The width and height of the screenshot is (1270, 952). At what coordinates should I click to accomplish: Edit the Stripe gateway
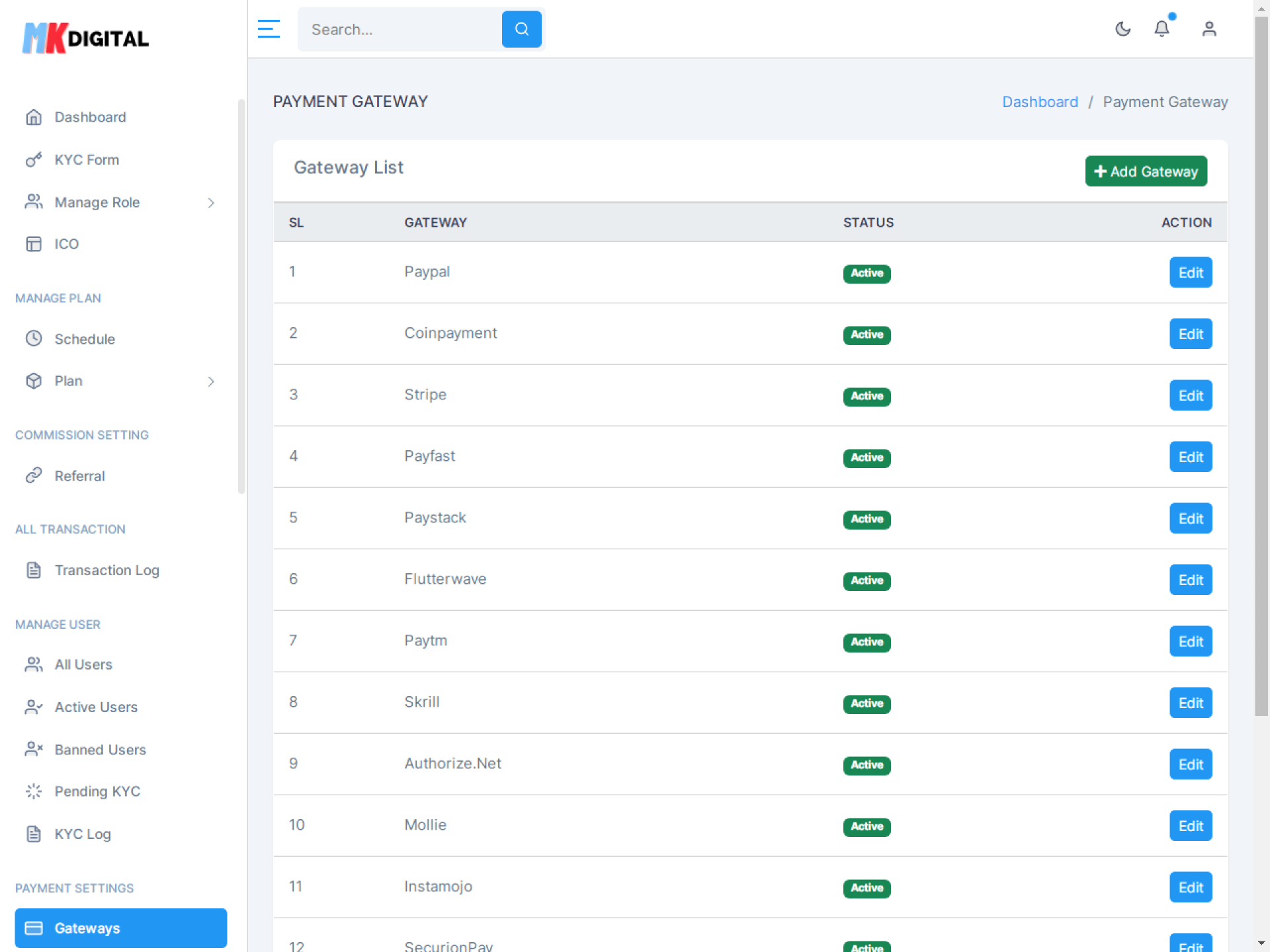pos(1190,395)
